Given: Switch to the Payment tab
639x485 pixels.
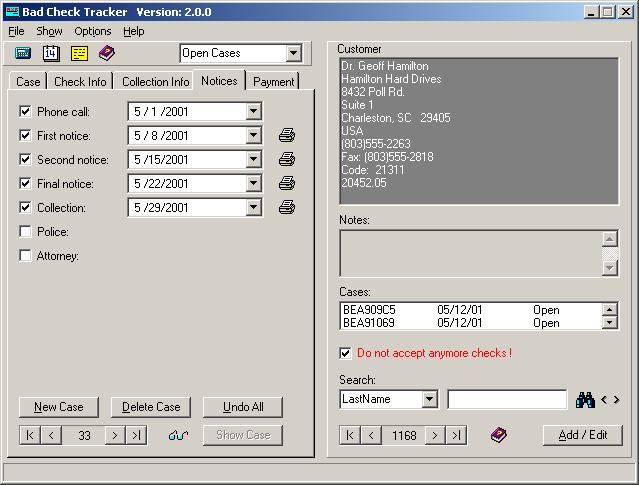Looking at the screenshot, I should 273,82.
